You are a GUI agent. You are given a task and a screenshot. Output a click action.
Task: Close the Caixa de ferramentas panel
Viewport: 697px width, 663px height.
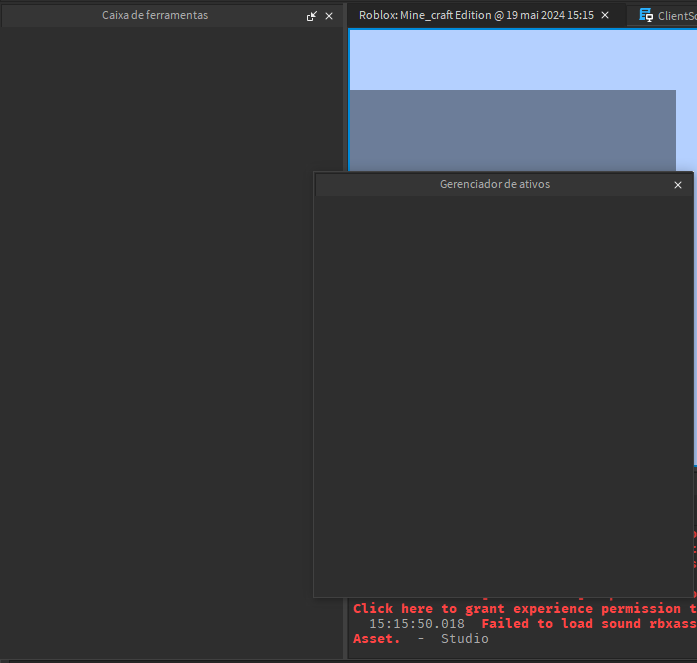pyautogui.click(x=329, y=16)
